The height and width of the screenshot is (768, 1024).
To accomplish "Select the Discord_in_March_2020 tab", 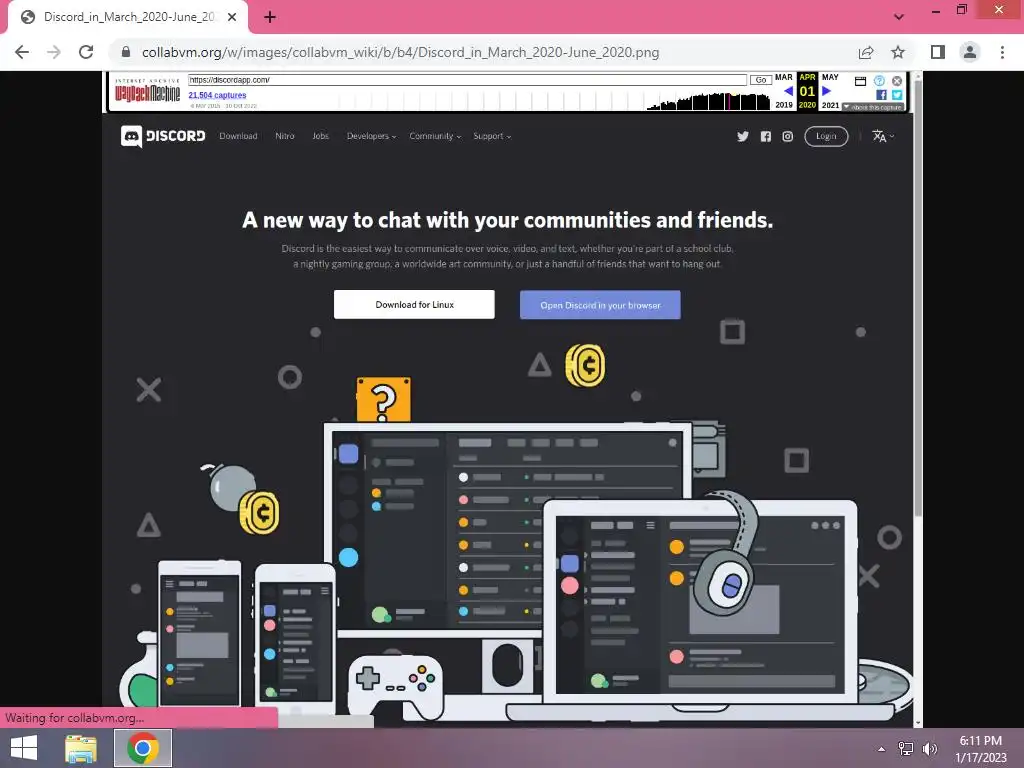I will tap(128, 17).
